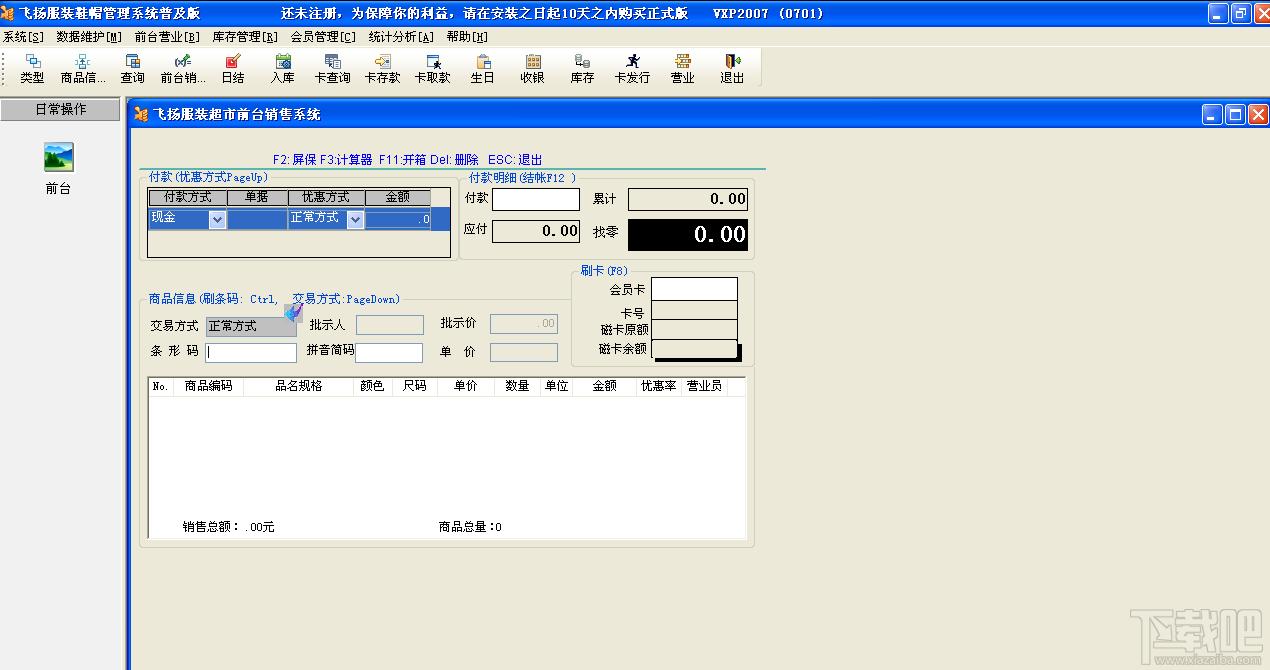Click the 累计 total display field

(x=688, y=199)
